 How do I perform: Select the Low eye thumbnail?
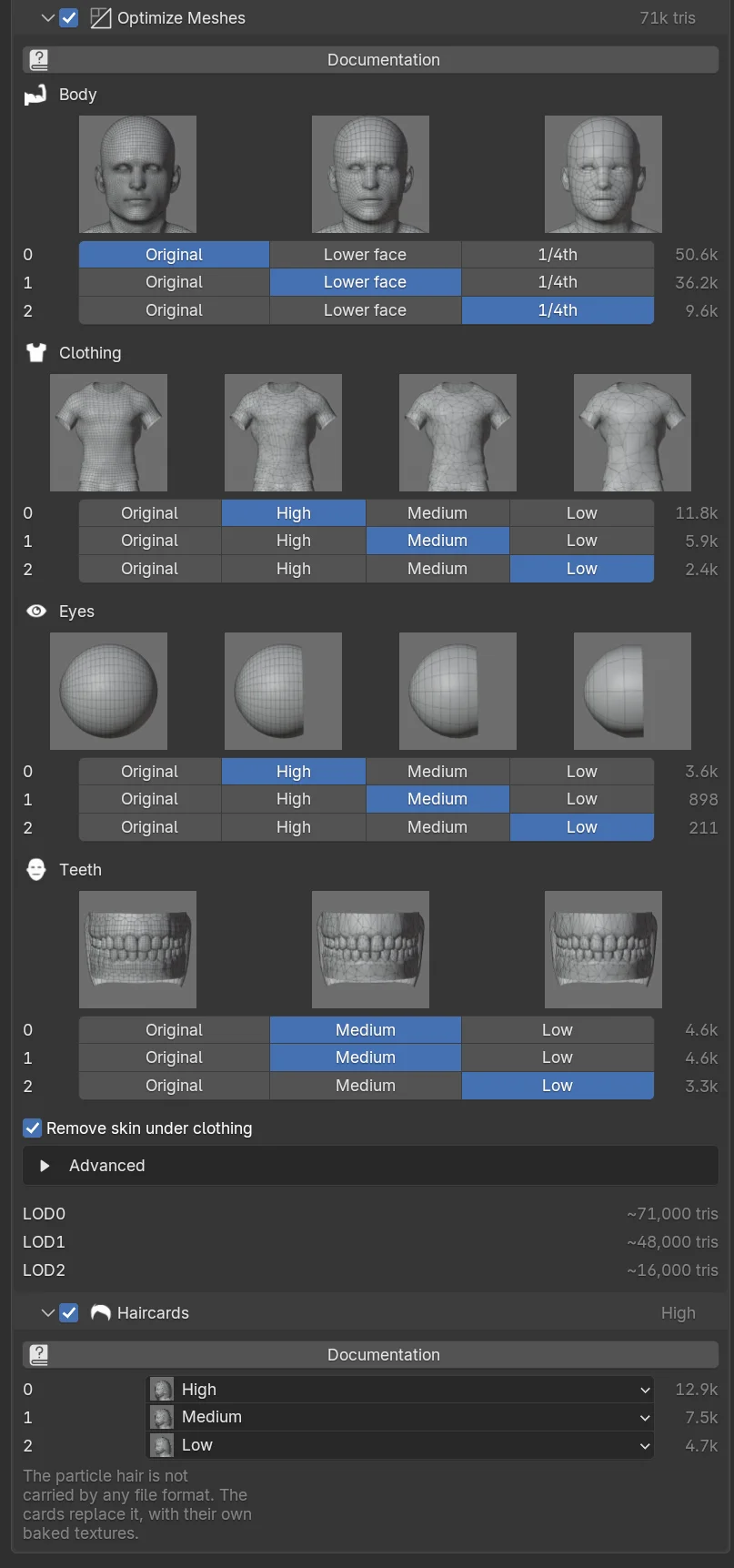pos(632,691)
